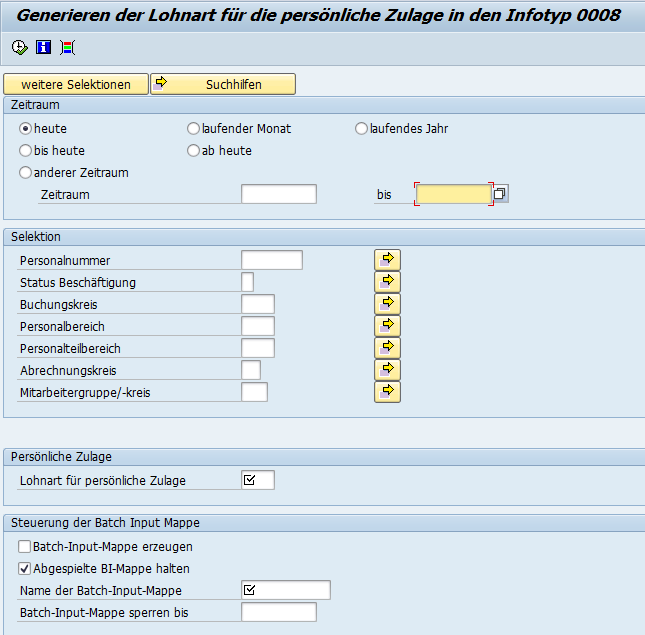Select the 'anderer Zeitraum' radio option
645x635 pixels.
[26, 173]
